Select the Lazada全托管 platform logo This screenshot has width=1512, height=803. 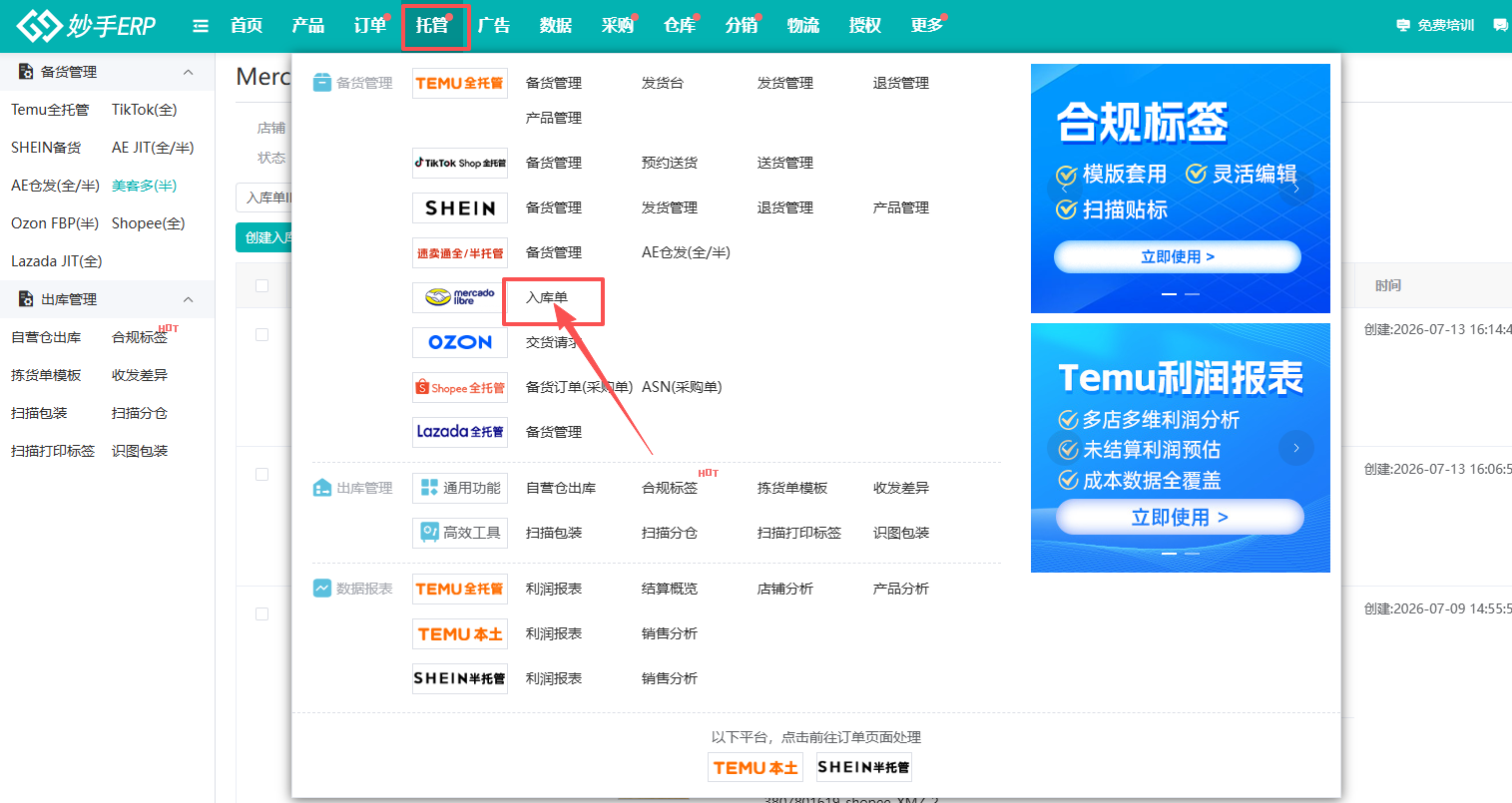tap(460, 432)
